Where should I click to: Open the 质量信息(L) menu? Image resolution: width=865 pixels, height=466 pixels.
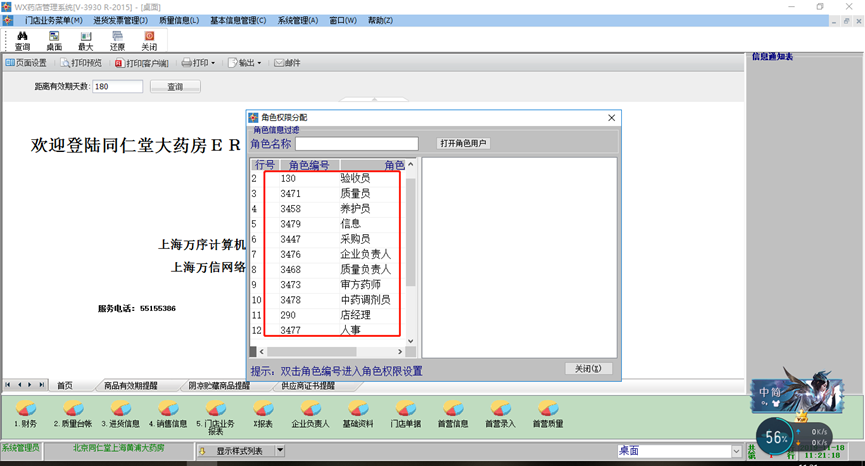(x=179, y=20)
